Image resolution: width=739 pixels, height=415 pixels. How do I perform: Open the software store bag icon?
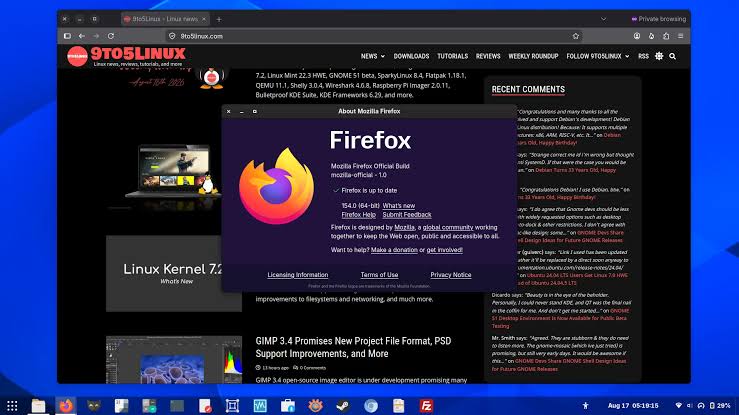(x=288, y=406)
